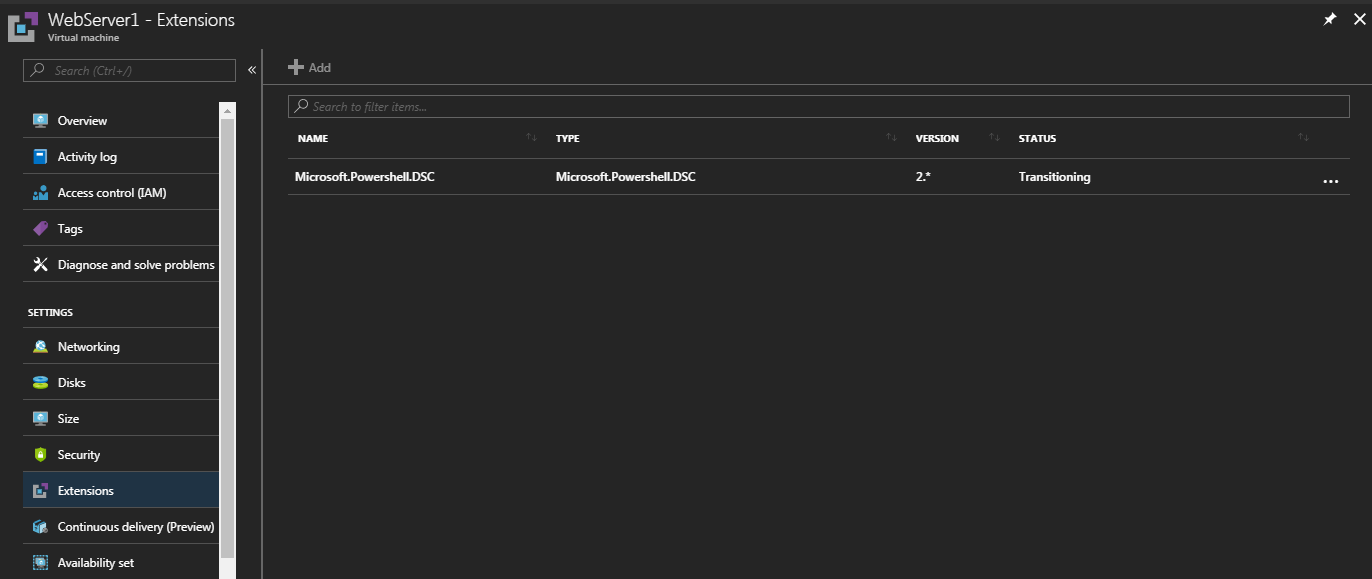Open Activity log menu item

pos(121,156)
